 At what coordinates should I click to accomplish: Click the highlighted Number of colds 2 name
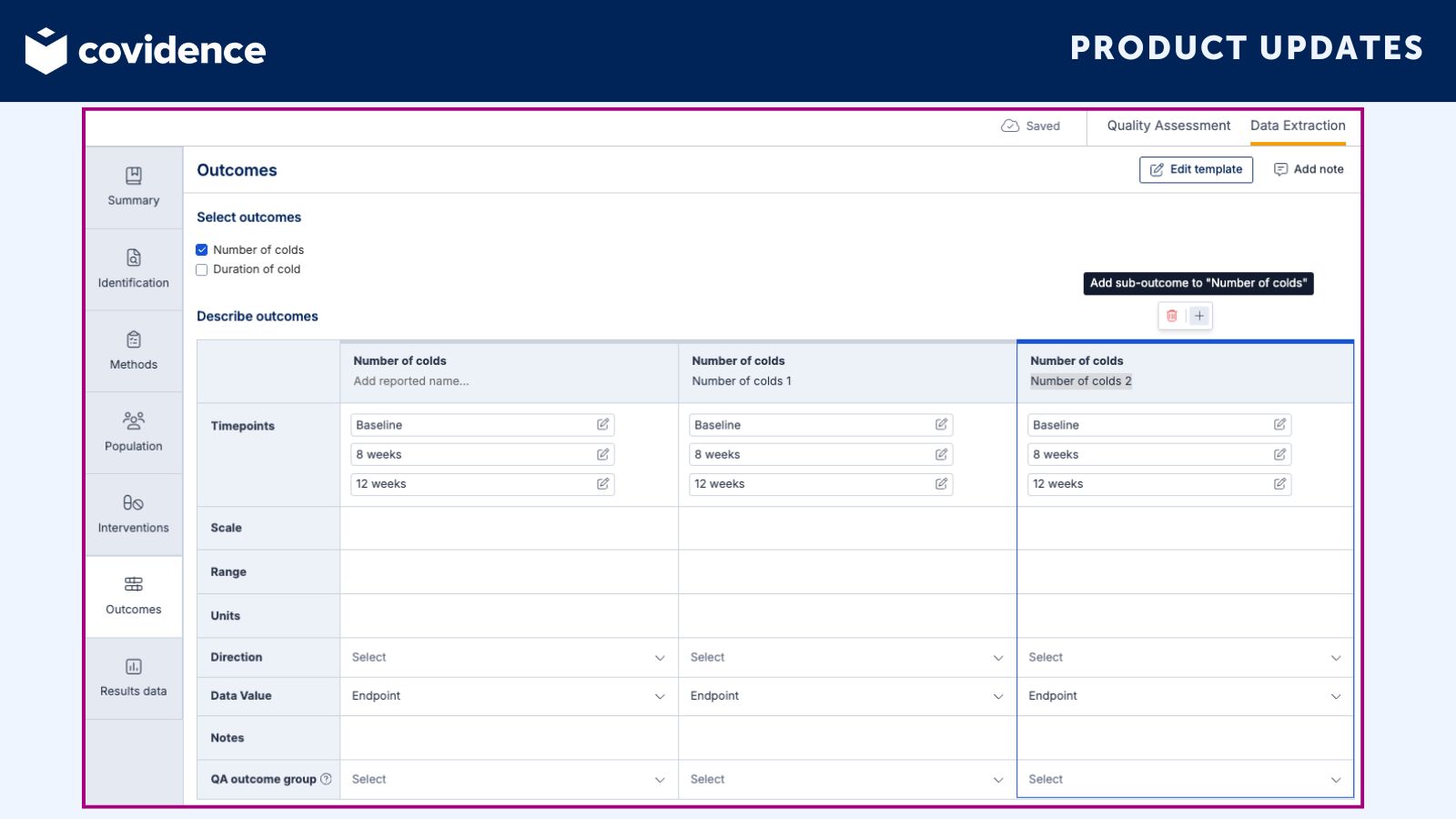pyautogui.click(x=1081, y=381)
